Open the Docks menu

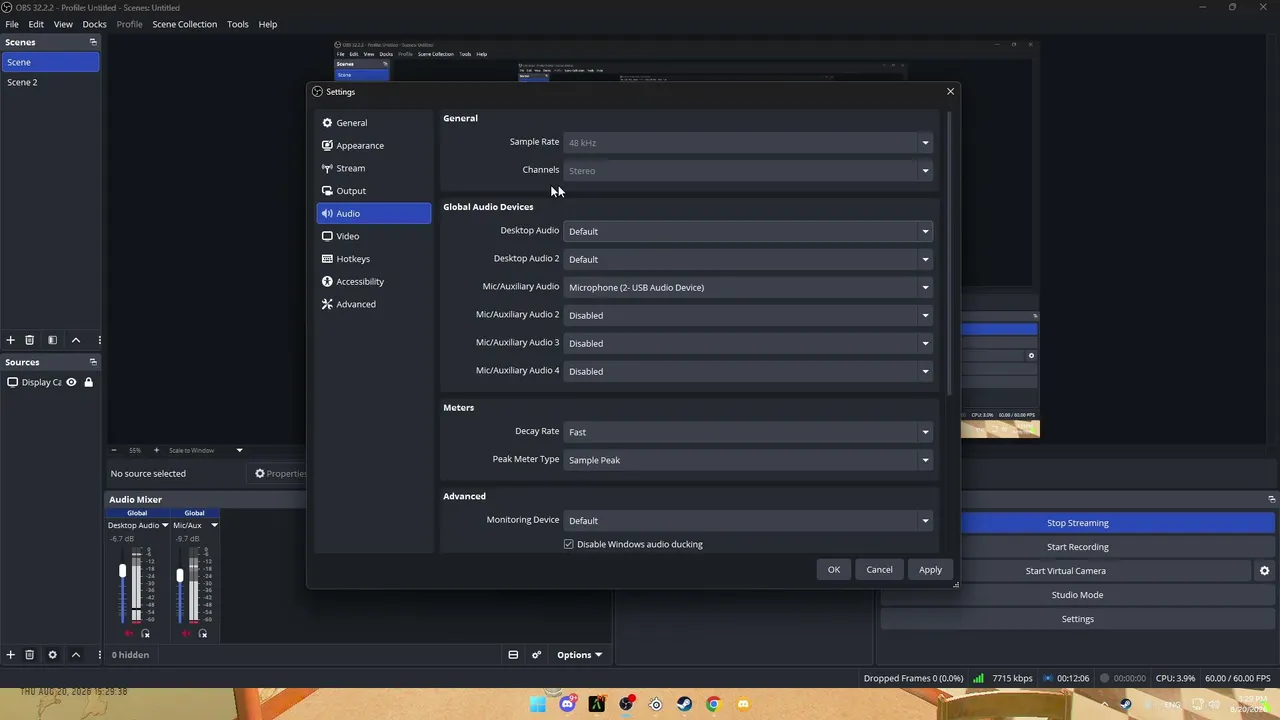[x=94, y=24]
